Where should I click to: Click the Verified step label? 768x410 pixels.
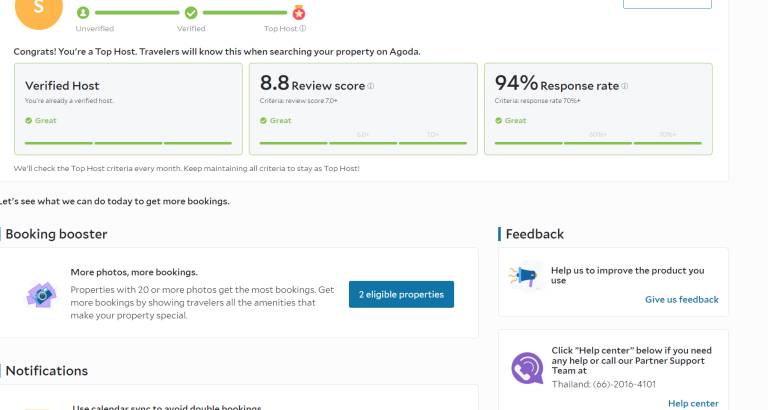click(x=191, y=28)
